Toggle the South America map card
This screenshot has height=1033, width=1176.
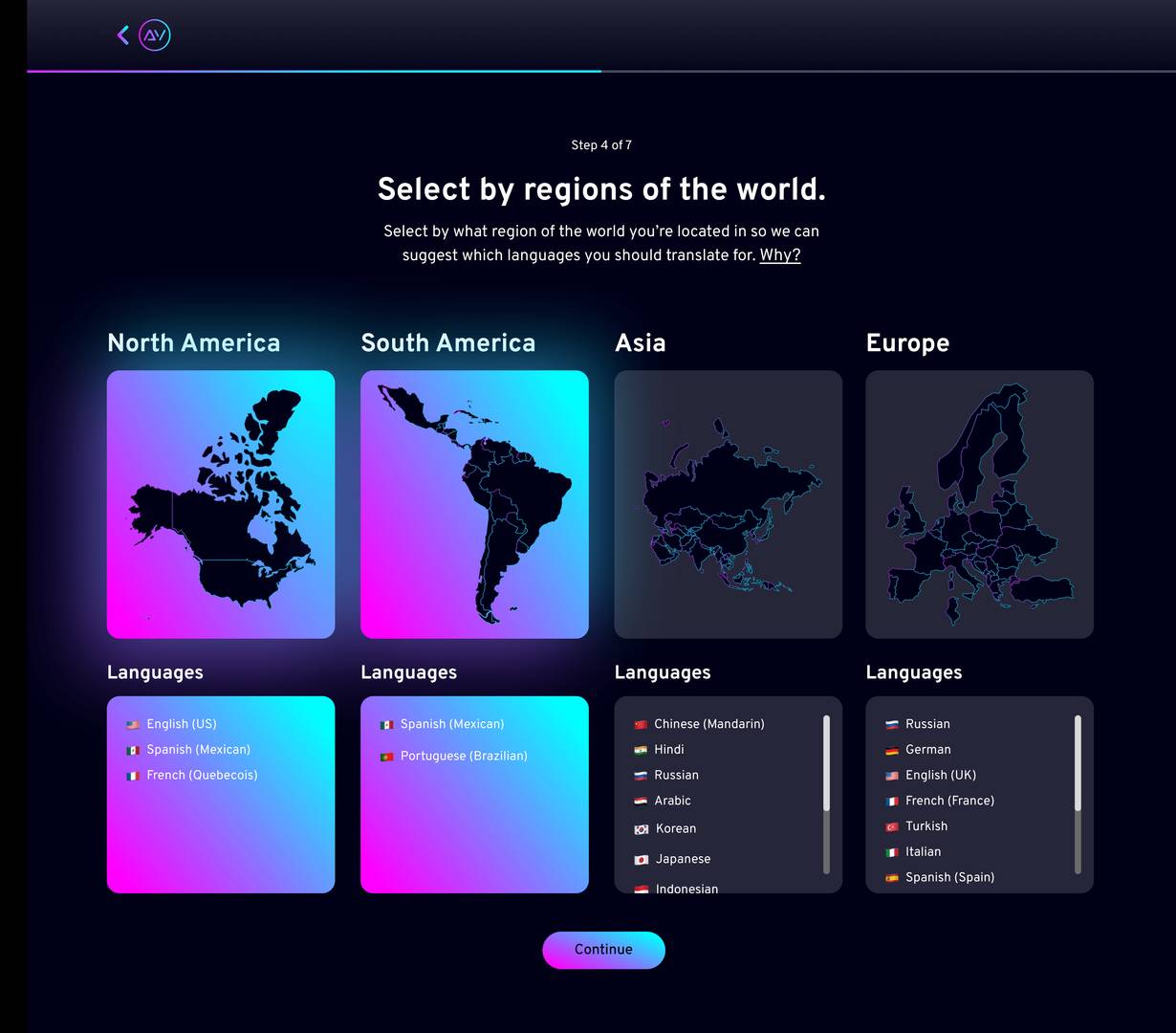click(474, 504)
